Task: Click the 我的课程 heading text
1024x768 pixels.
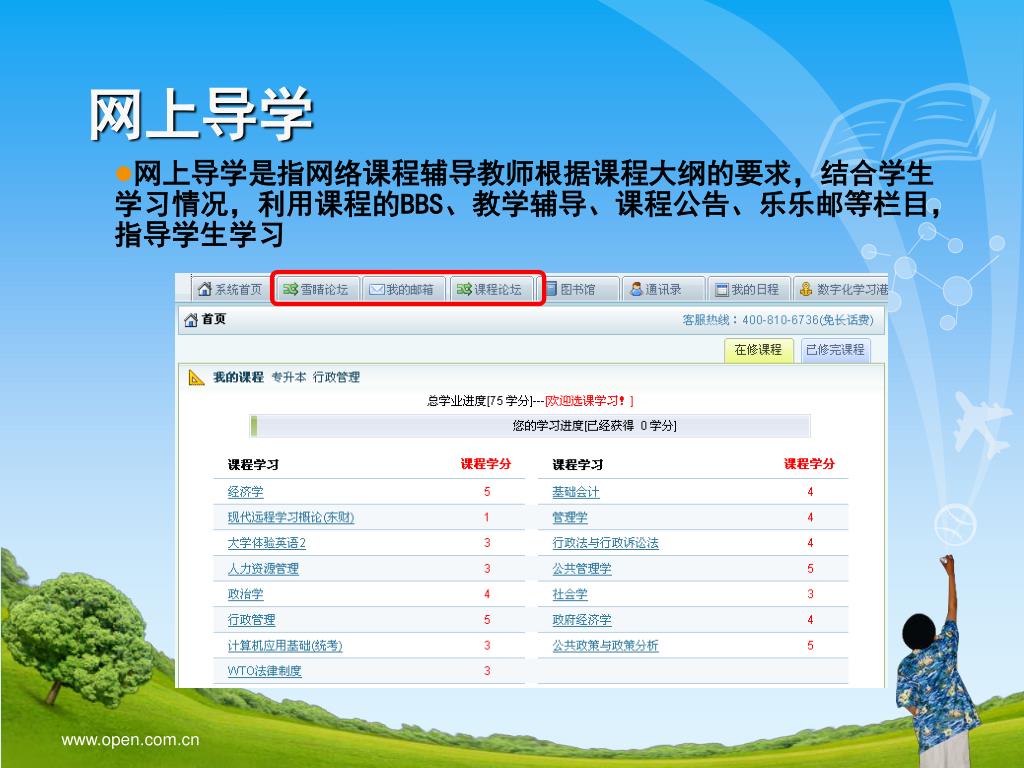Action: point(238,377)
